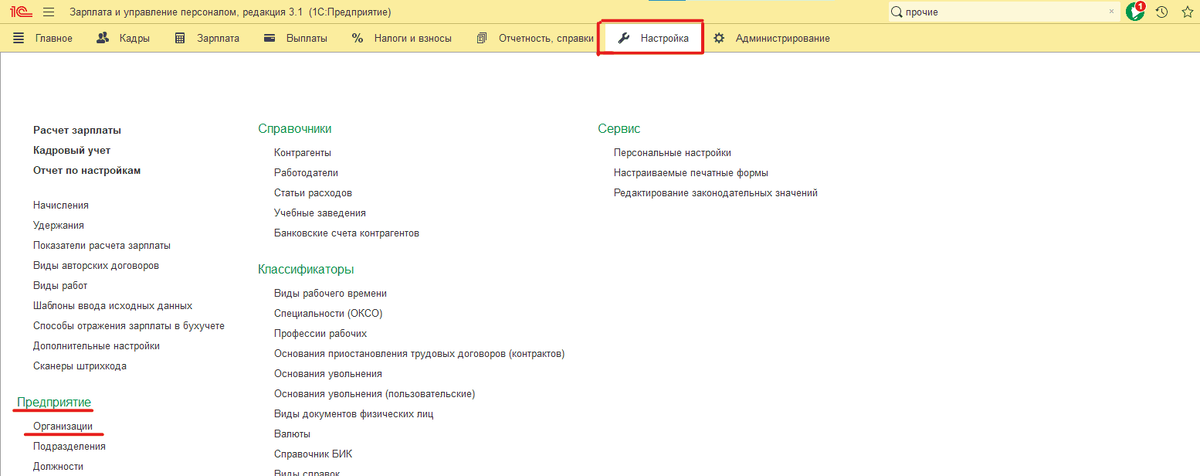The width and height of the screenshot is (1200, 476).
Task: Open the Налоги и взносы section
Action: 402,38
